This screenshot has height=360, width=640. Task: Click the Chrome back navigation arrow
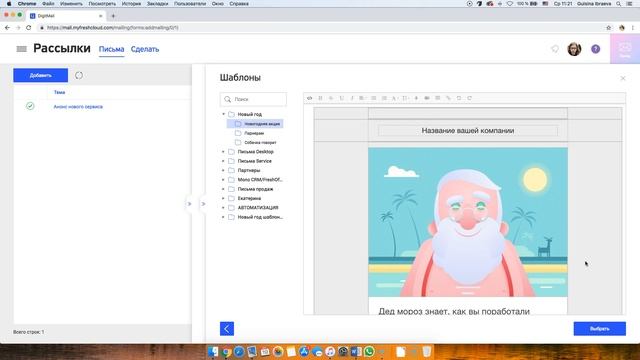click(x=7, y=28)
